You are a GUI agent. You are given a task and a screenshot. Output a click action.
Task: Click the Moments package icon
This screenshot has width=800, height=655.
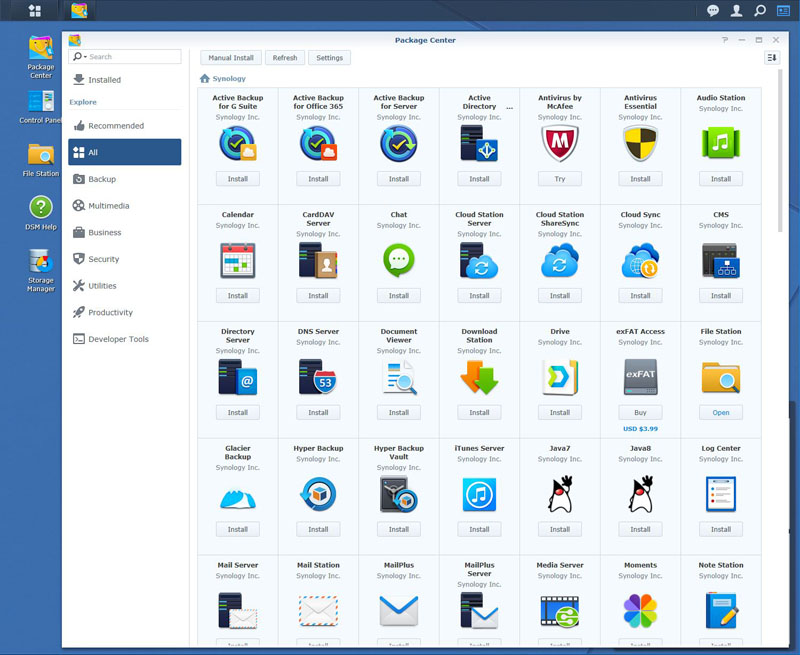[x=640, y=611]
